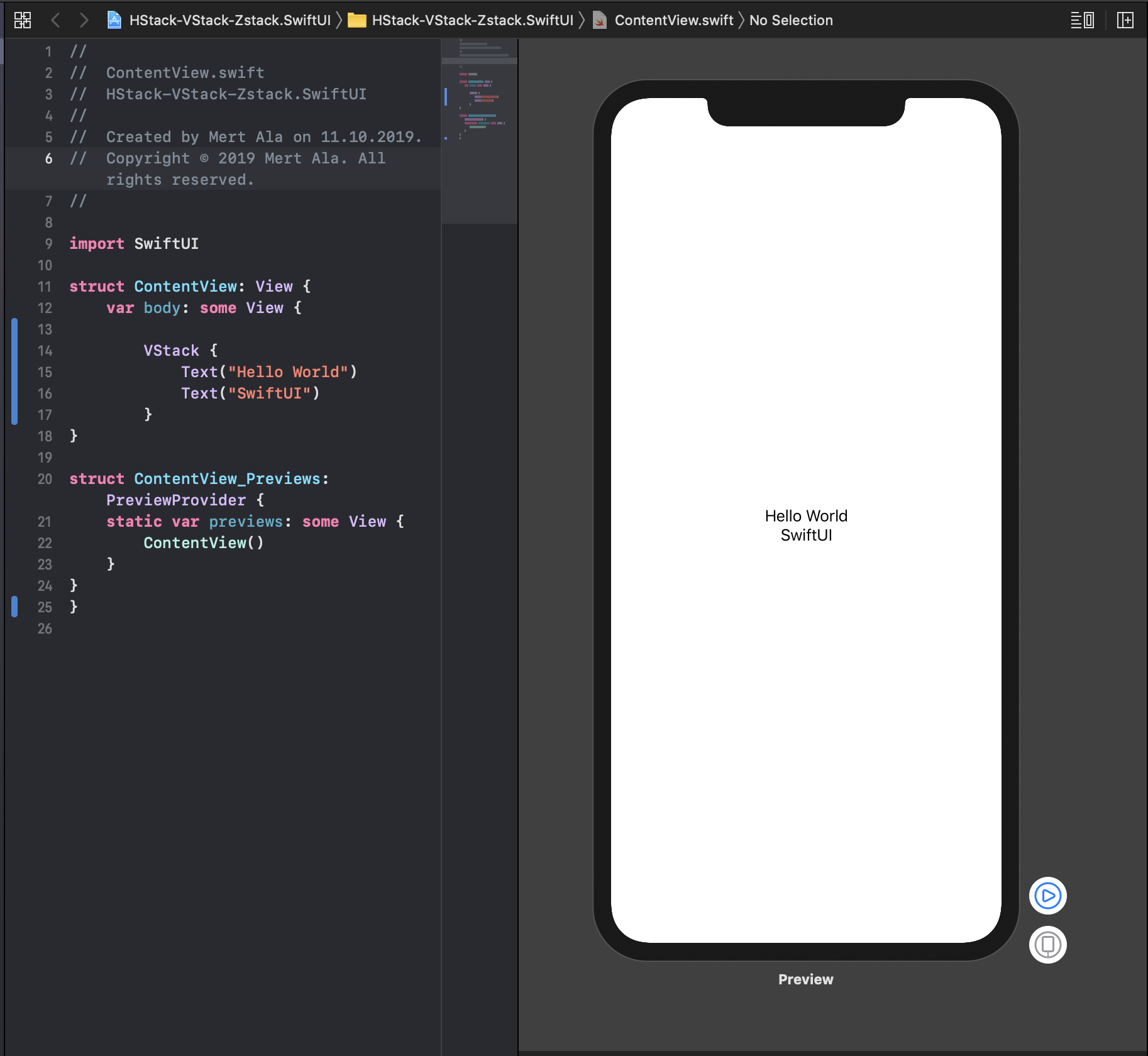Open the HStack-VStack-Zstack.SwiftUI project breadcrumb
Image resolution: width=1148 pixels, height=1056 pixels.
coord(229,20)
